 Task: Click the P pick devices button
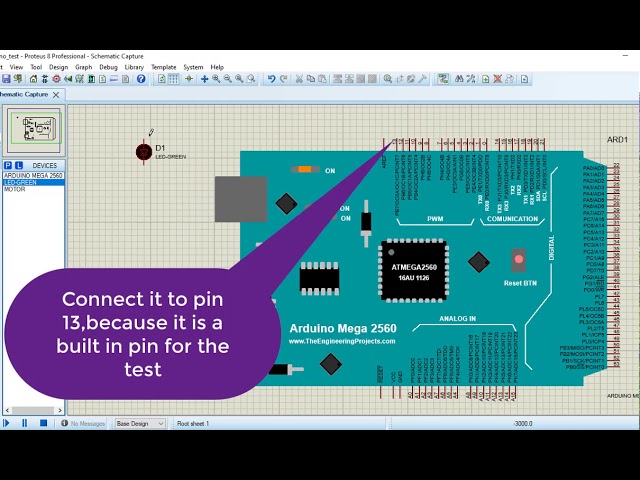point(8,165)
